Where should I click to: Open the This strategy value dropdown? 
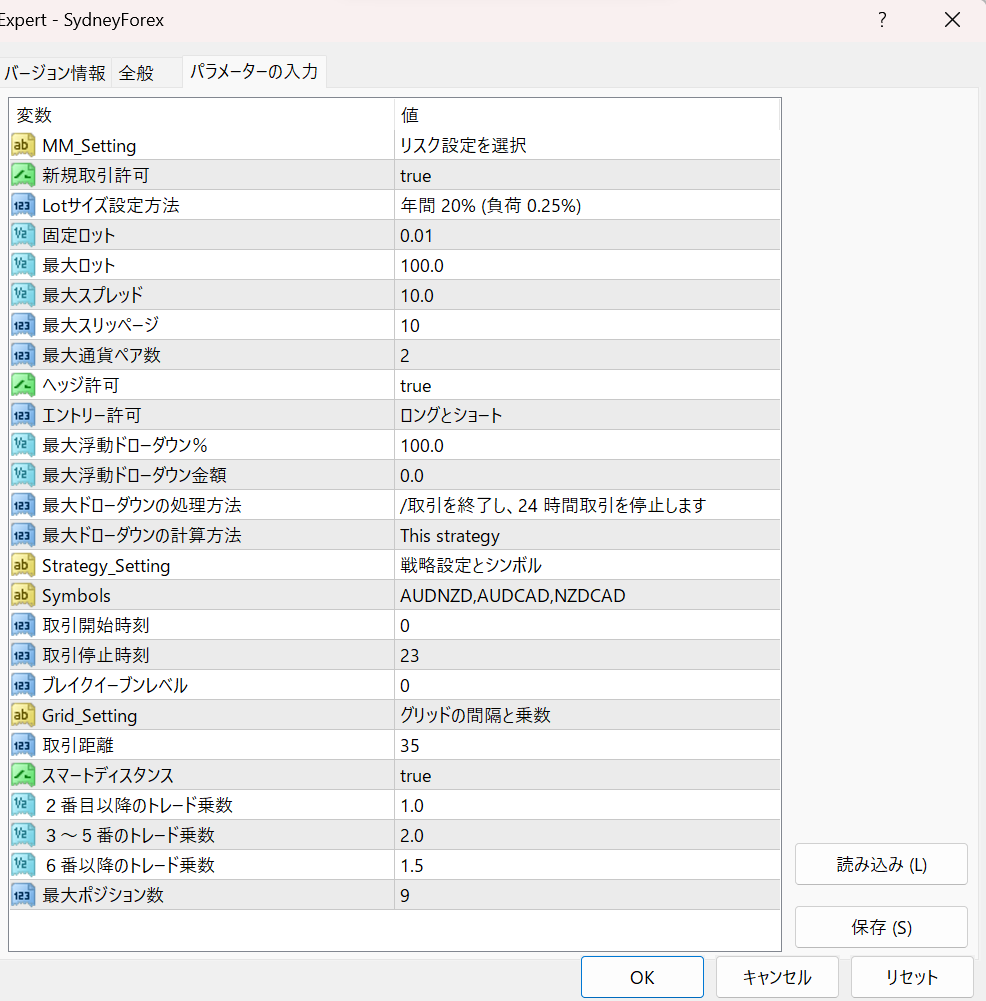(587, 535)
